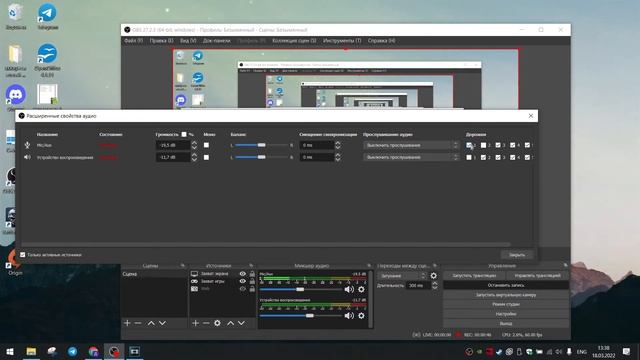Toggle track 2 checkbox for playback device
640x360 pixels.
tap(483, 157)
